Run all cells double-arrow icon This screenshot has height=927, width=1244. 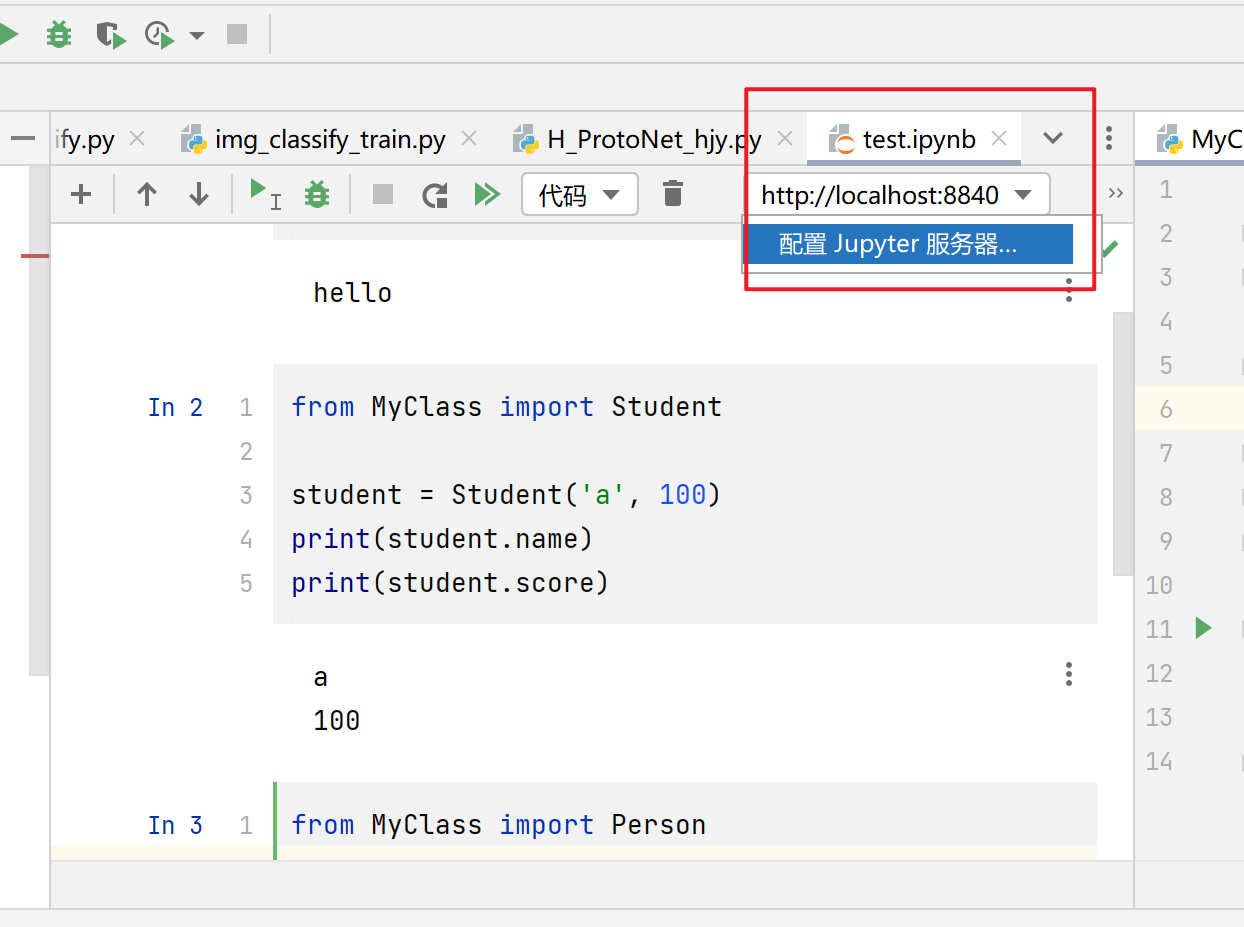coord(487,194)
